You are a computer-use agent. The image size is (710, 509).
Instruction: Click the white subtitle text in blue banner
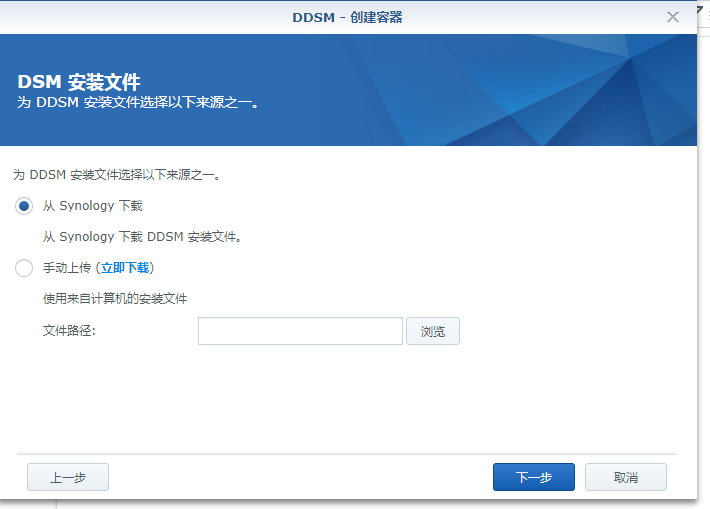[138, 102]
